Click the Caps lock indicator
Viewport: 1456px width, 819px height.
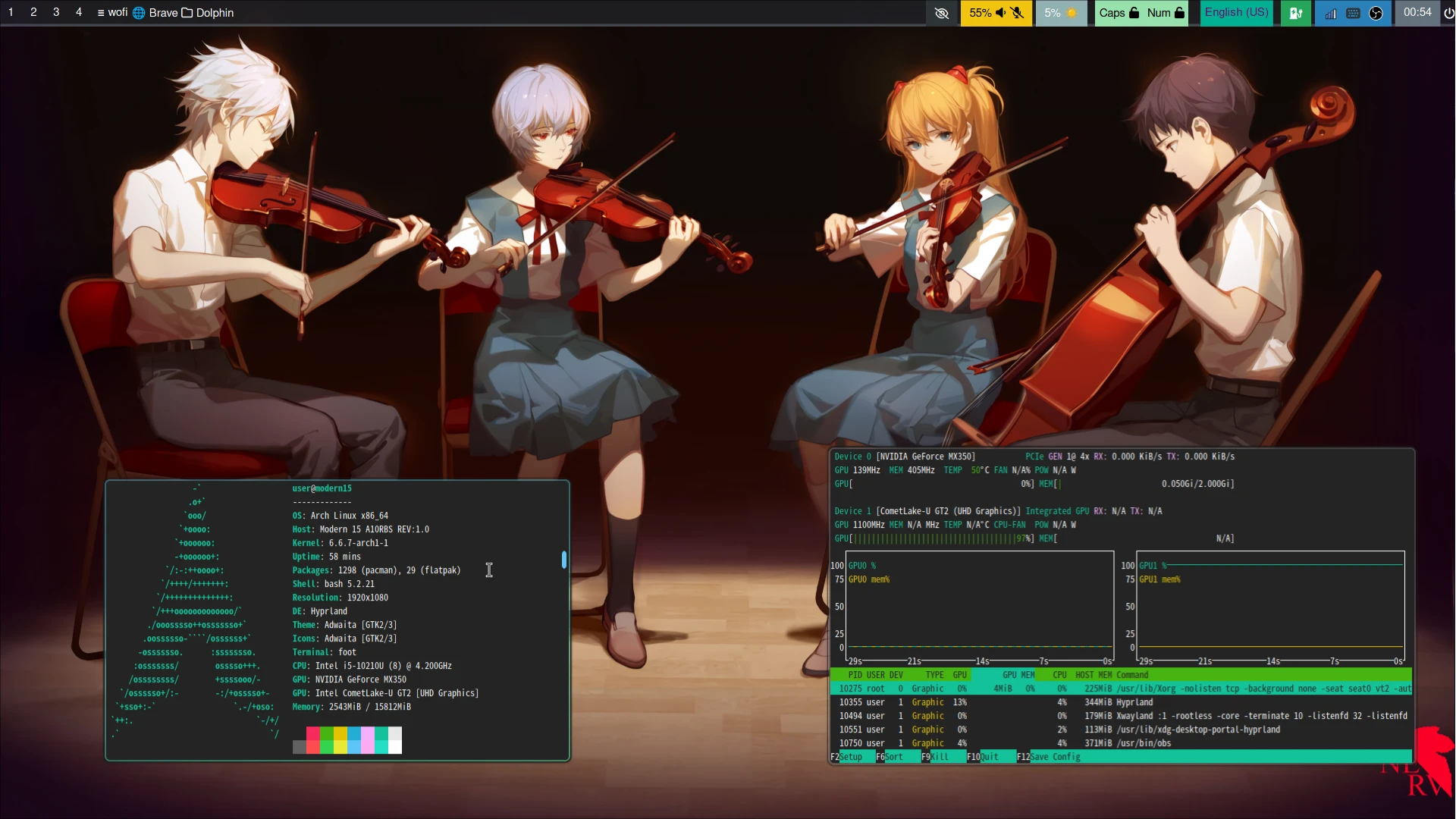(x=1119, y=13)
